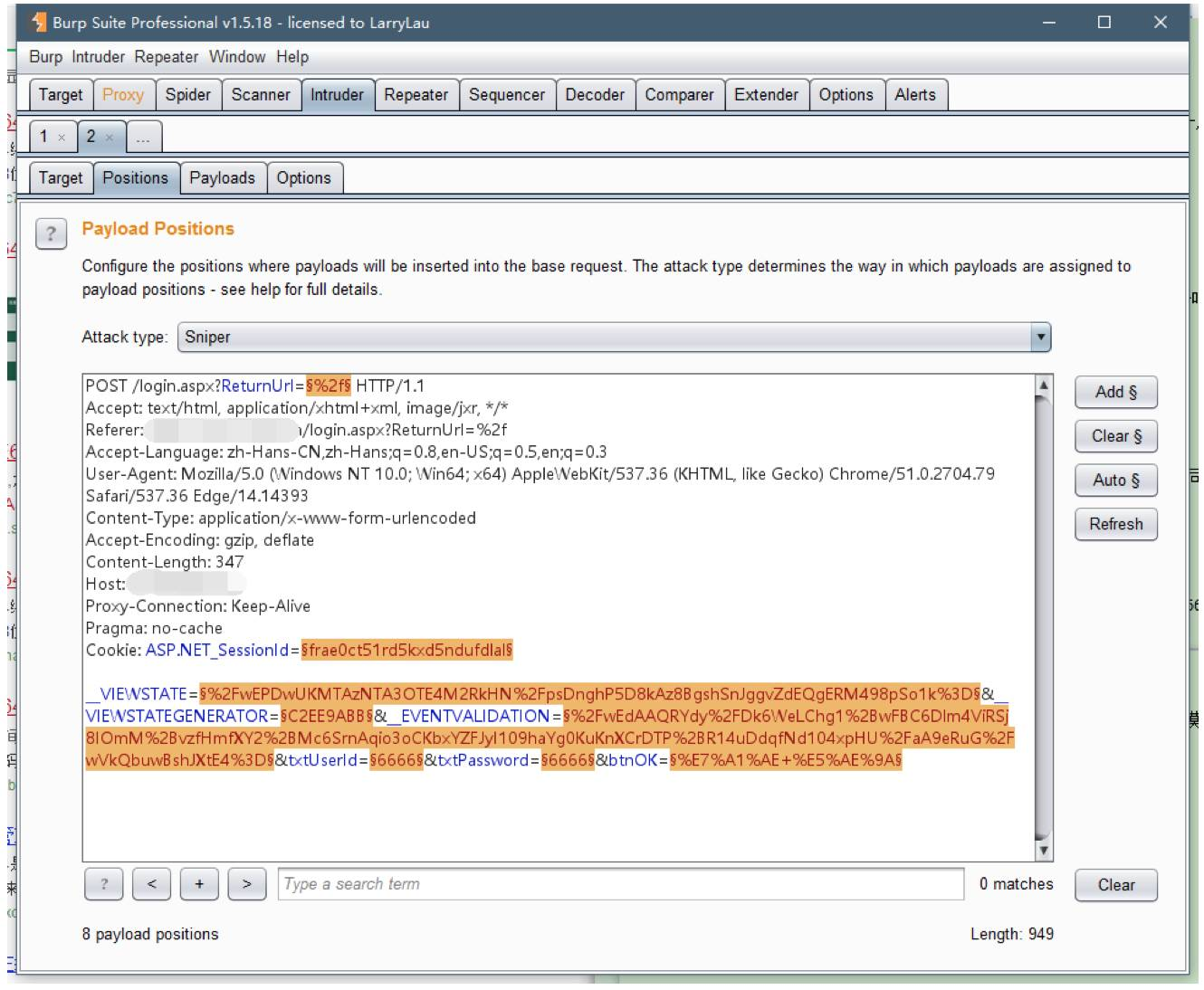1204x990 pixels.
Task: Open the Help menu
Action: [292, 57]
